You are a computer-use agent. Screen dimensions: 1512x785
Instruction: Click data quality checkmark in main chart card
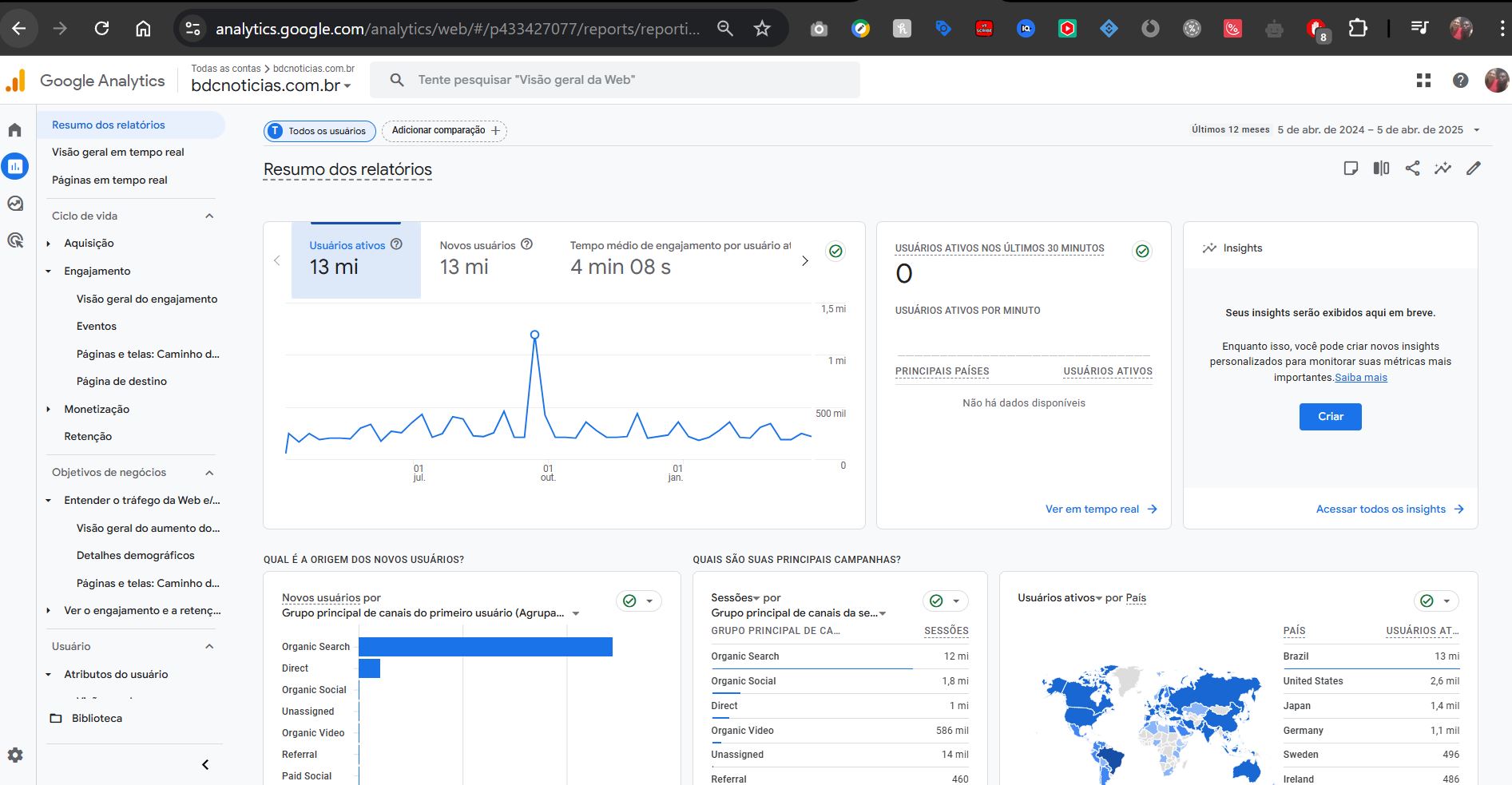point(835,251)
